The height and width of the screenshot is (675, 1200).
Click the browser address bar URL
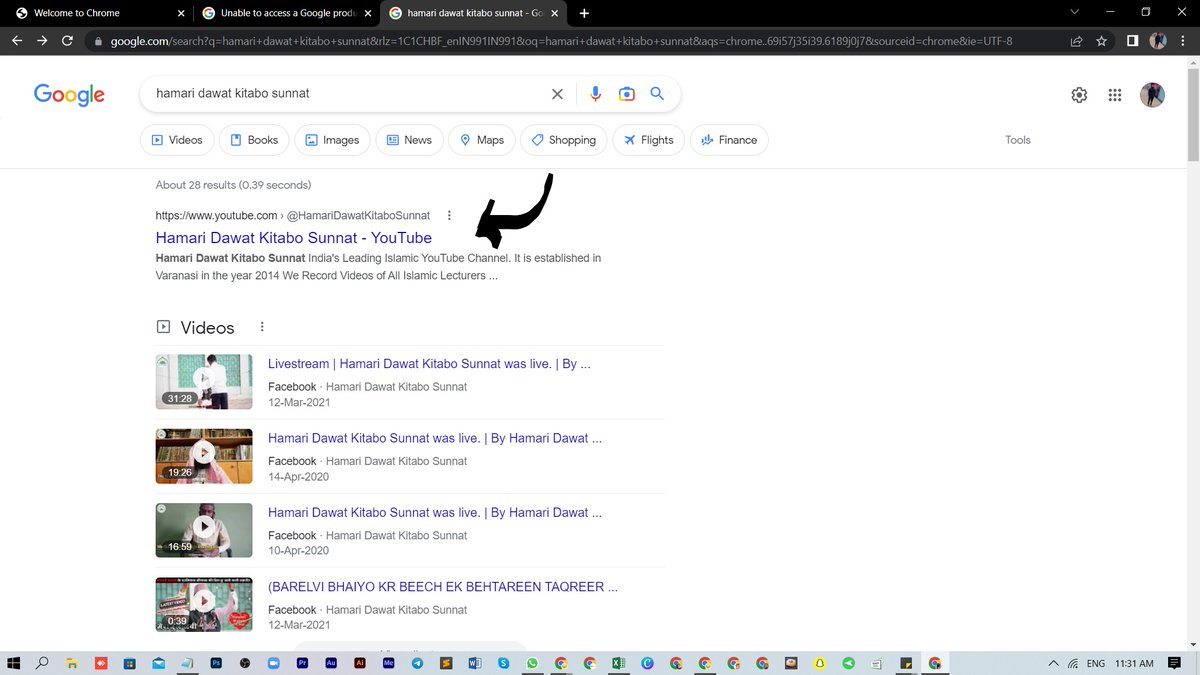coord(560,41)
